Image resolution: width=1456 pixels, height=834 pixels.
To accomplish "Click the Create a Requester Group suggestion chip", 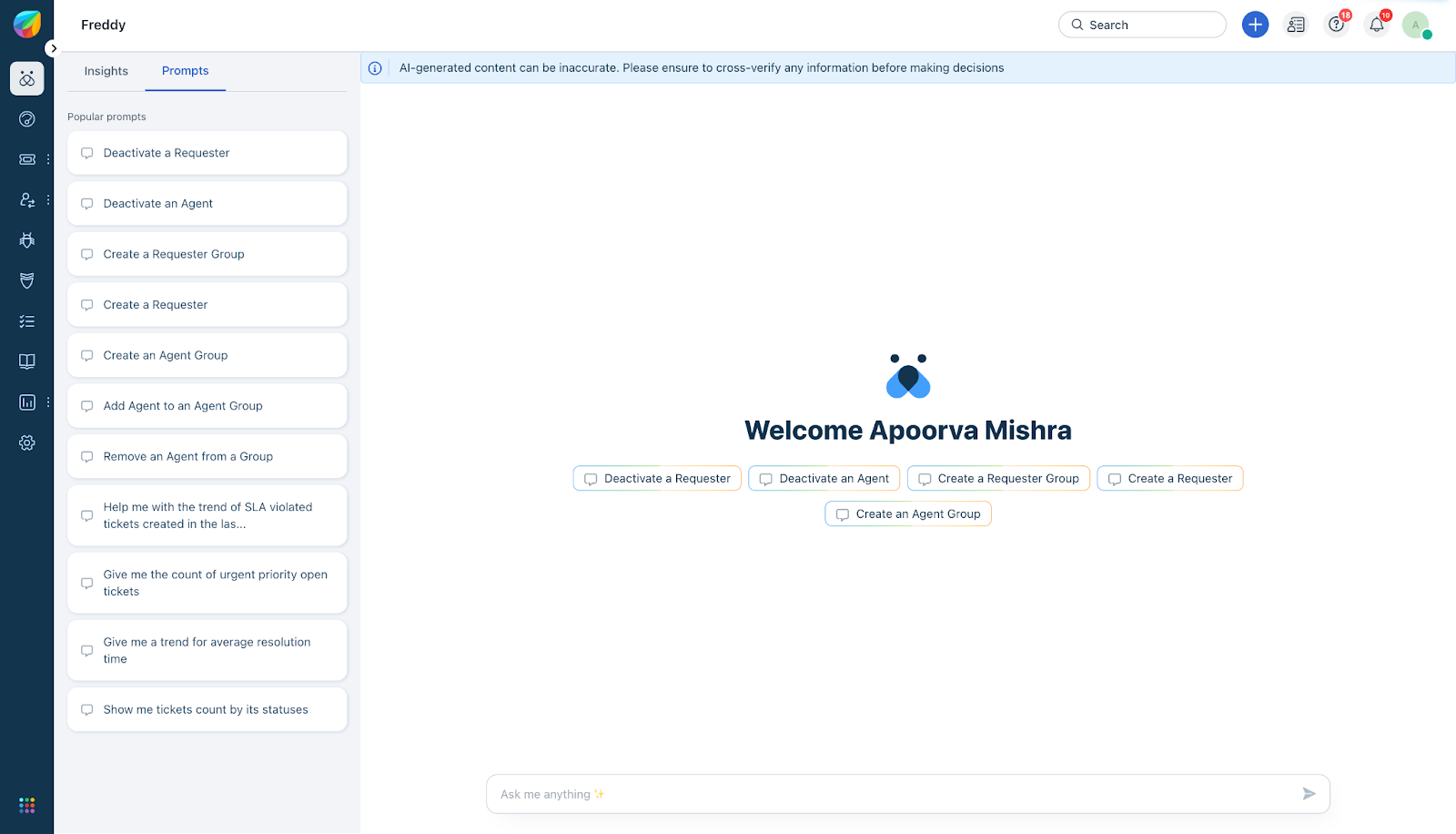I will coord(998,478).
